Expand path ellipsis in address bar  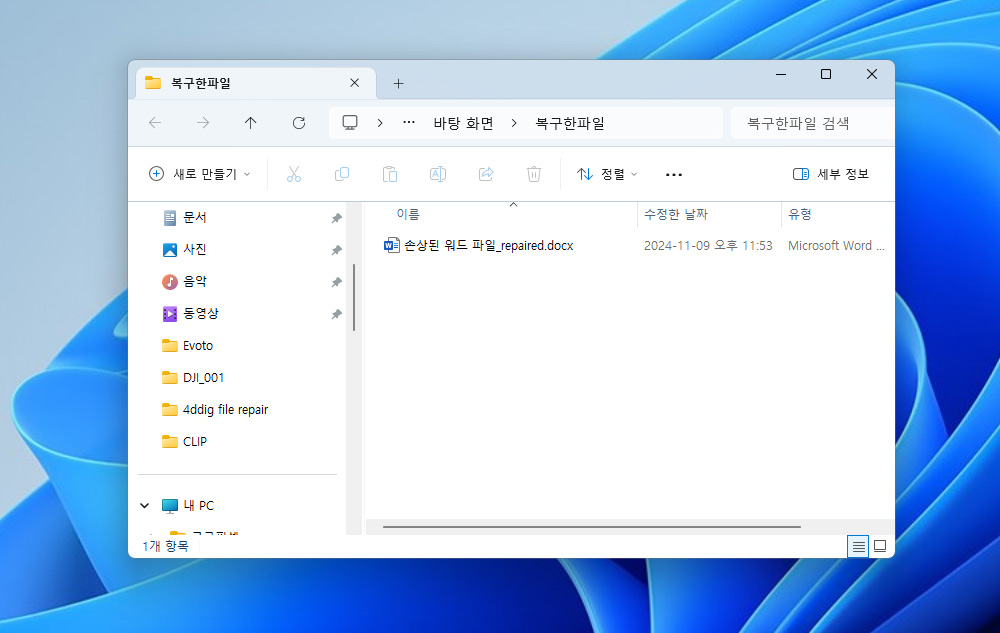pyautogui.click(x=409, y=122)
